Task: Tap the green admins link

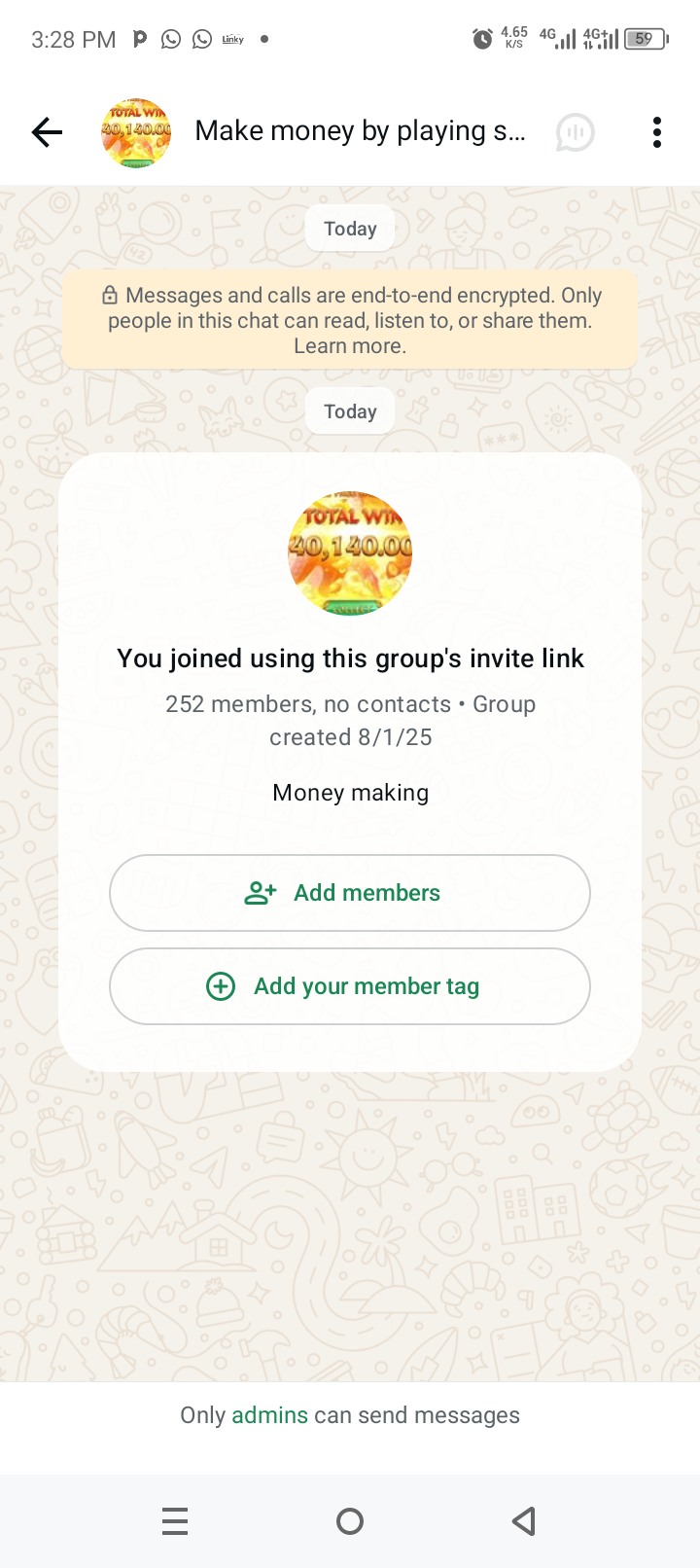Action: click(269, 1415)
